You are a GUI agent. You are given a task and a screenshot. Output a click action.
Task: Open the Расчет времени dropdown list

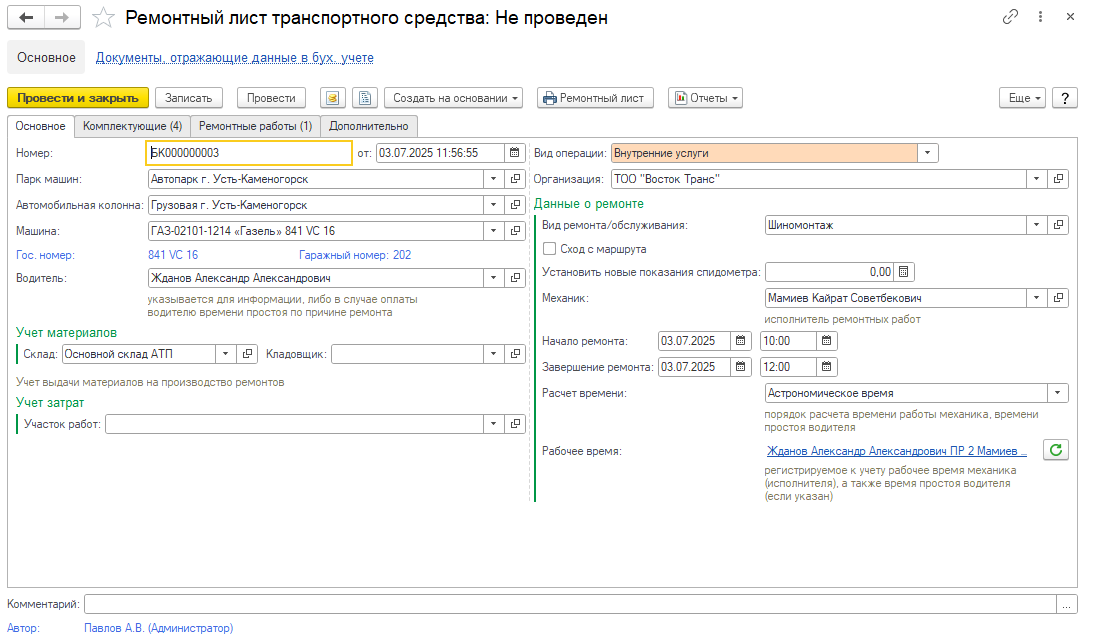click(1057, 393)
